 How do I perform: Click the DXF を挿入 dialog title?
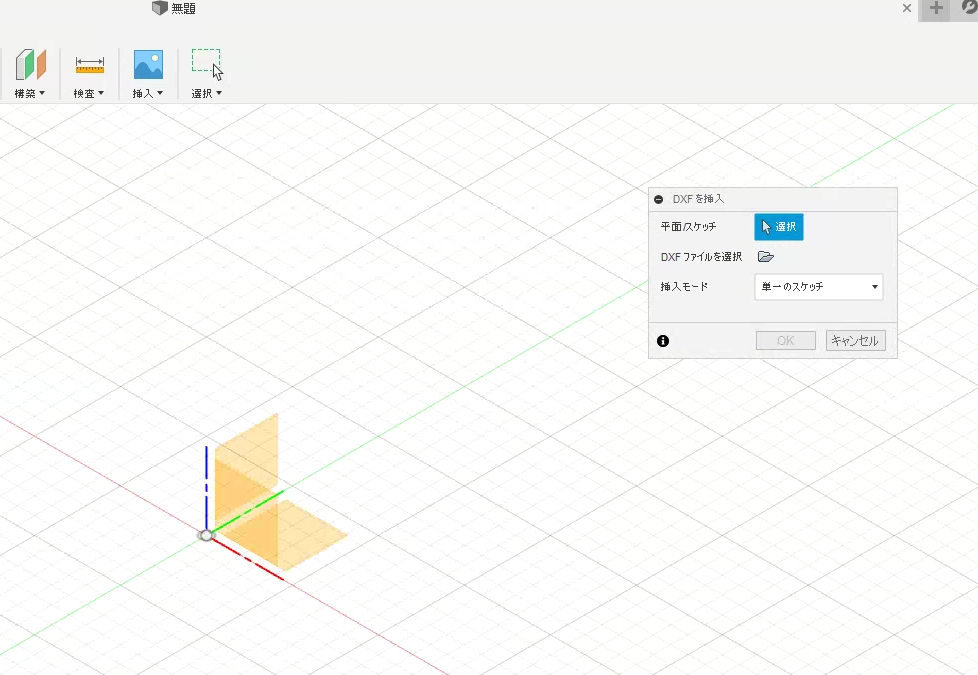click(x=698, y=199)
